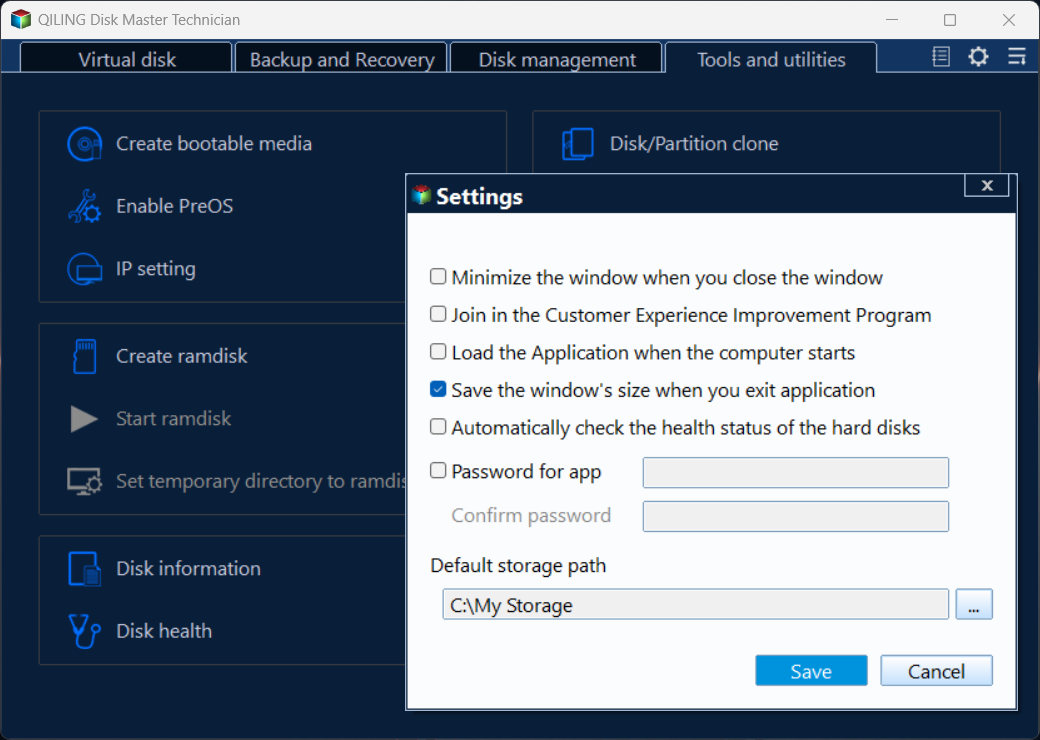
Task: Open the hamburger menu in the tab bar
Action: (1016, 57)
